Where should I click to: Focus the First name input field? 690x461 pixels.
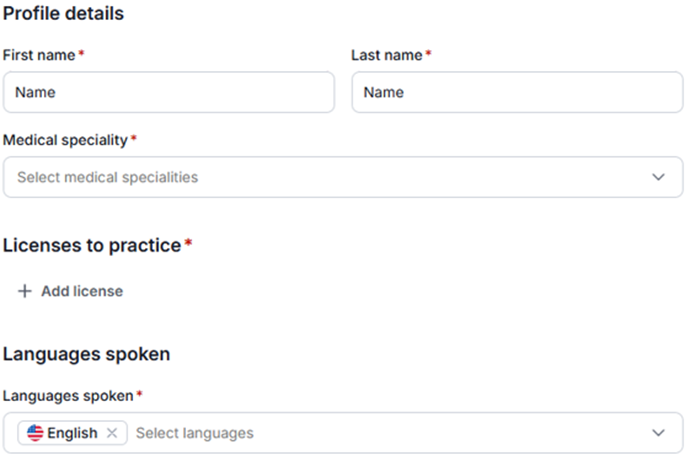[x=169, y=92]
